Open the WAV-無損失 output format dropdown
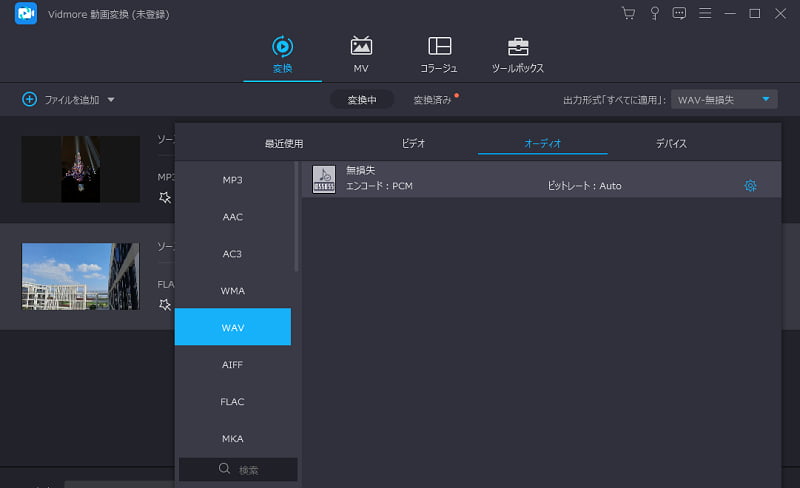The image size is (800, 488). pos(724,100)
